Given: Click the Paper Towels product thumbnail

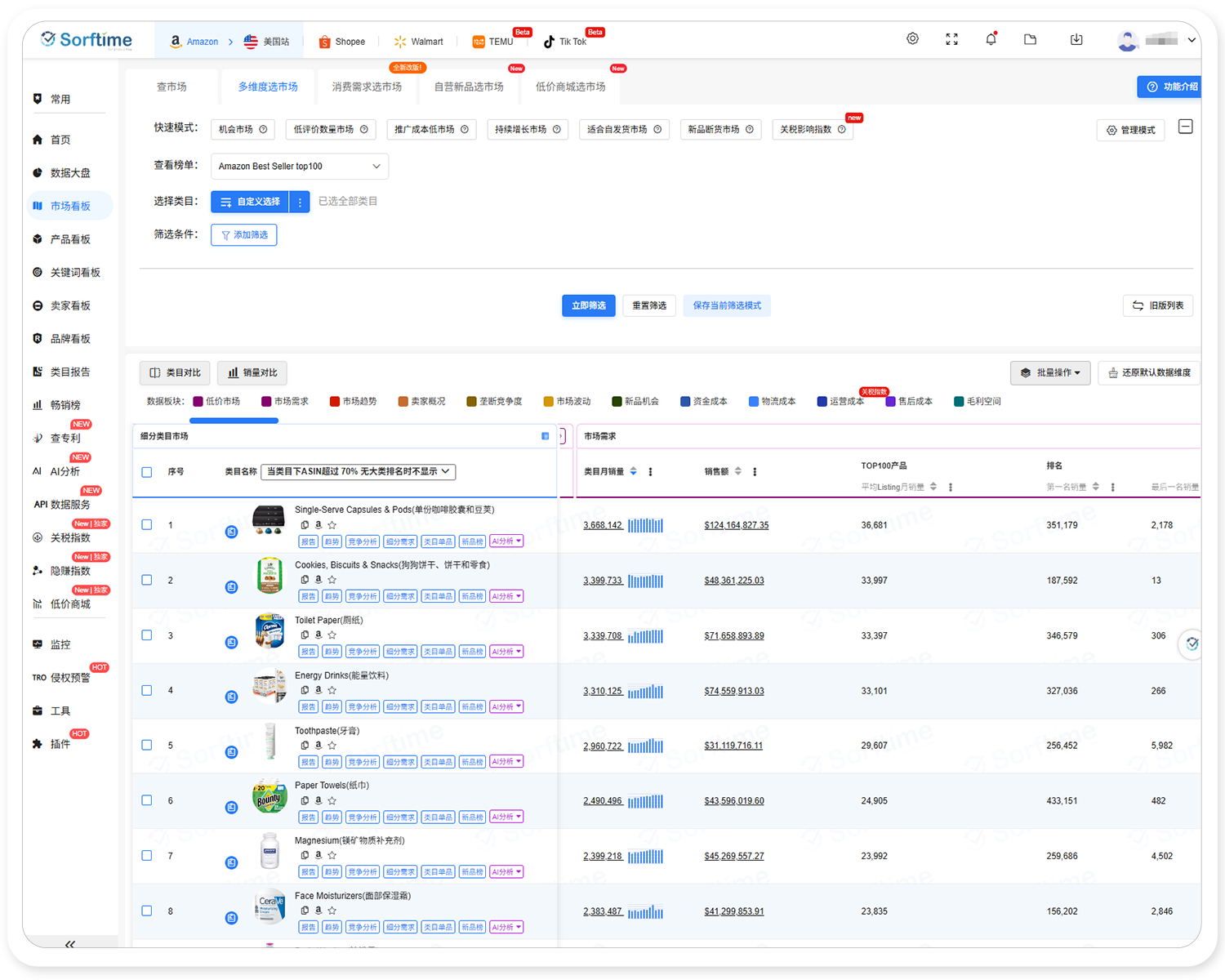Looking at the screenshot, I should pos(269,796).
